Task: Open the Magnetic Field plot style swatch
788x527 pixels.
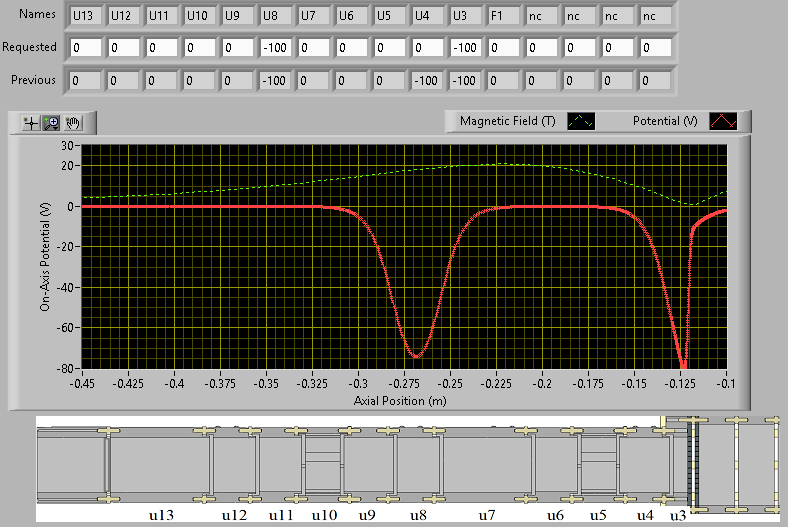Action: click(x=581, y=121)
